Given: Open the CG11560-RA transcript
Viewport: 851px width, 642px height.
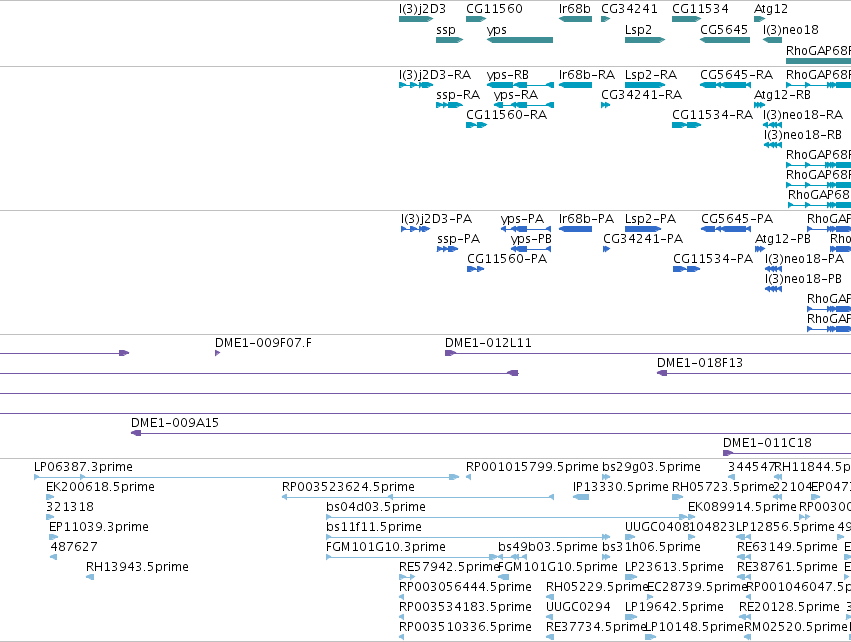Looking at the screenshot, I should pos(477,125).
